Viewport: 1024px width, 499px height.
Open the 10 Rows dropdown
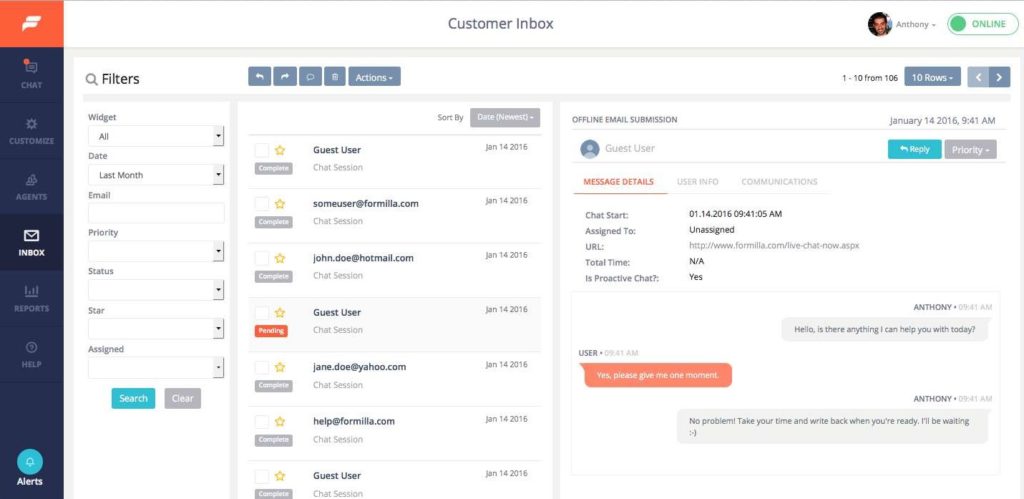click(932, 77)
